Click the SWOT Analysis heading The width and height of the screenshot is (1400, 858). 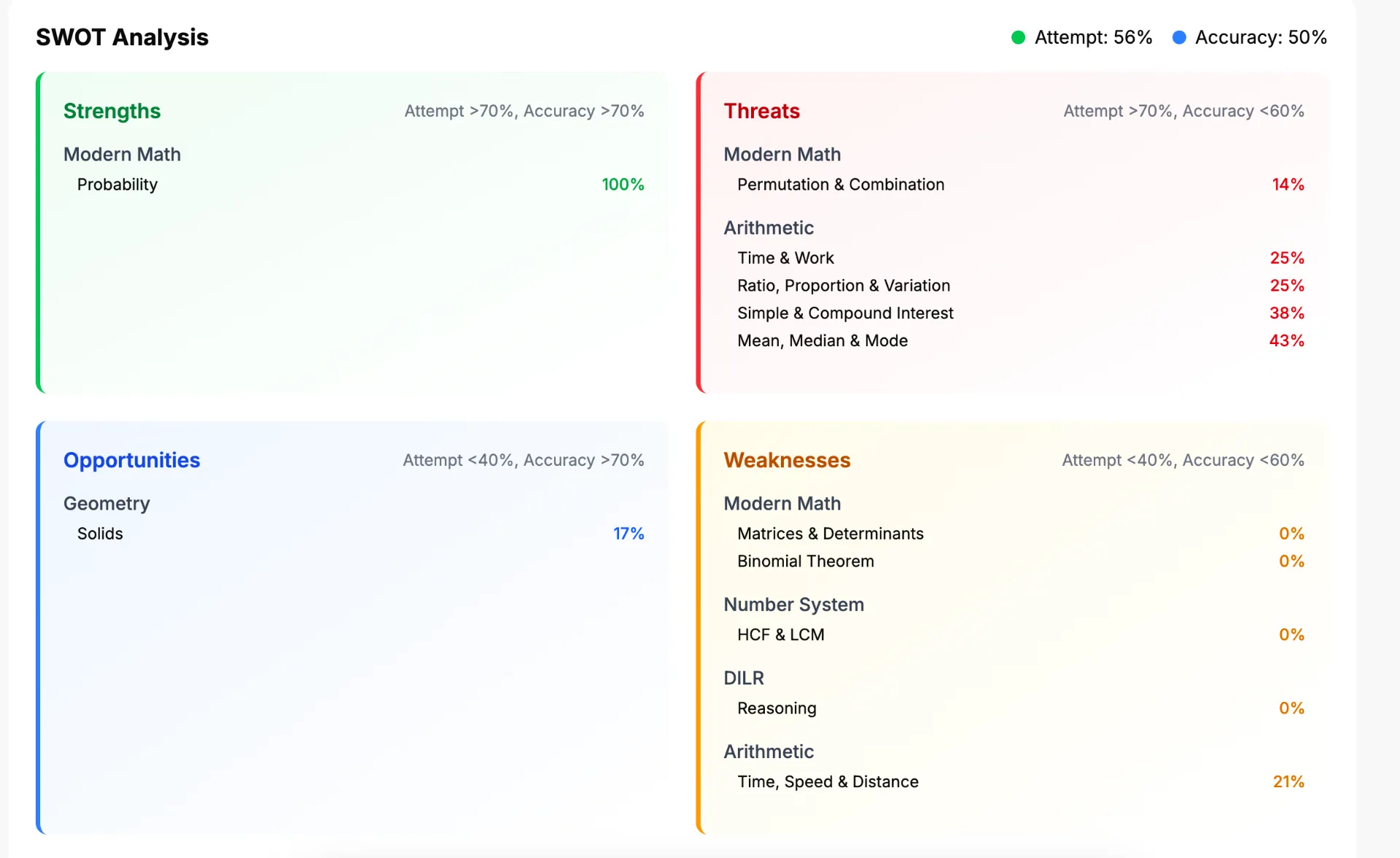click(x=122, y=37)
